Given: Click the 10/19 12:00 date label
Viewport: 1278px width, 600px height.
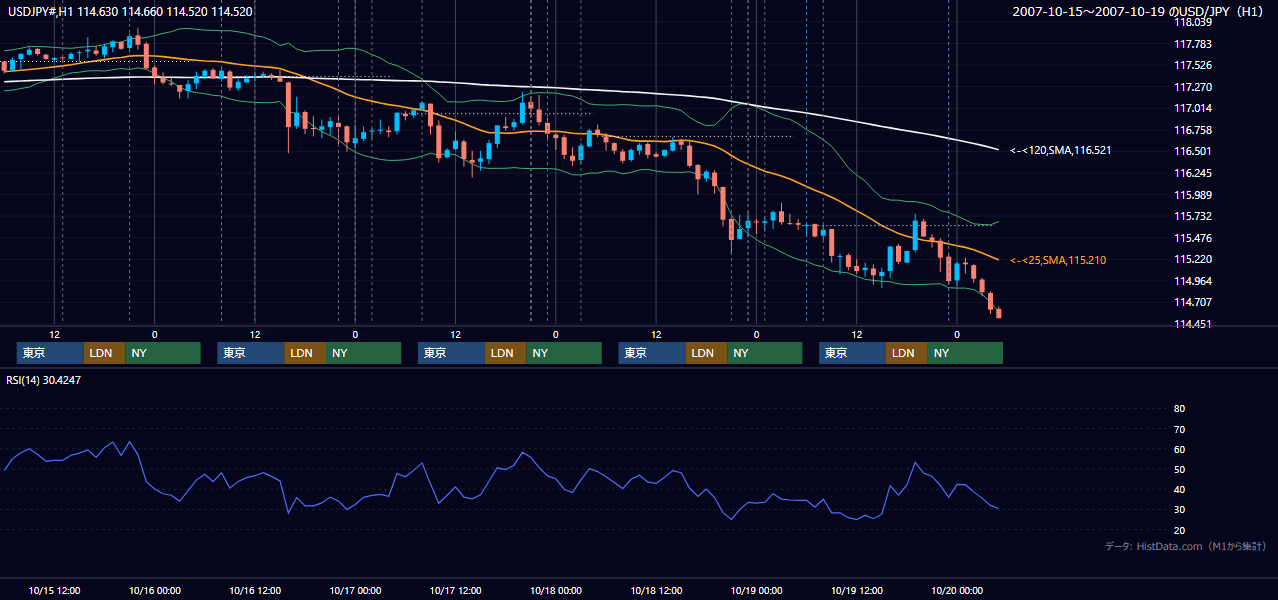Looking at the screenshot, I should click(x=857, y=590).
